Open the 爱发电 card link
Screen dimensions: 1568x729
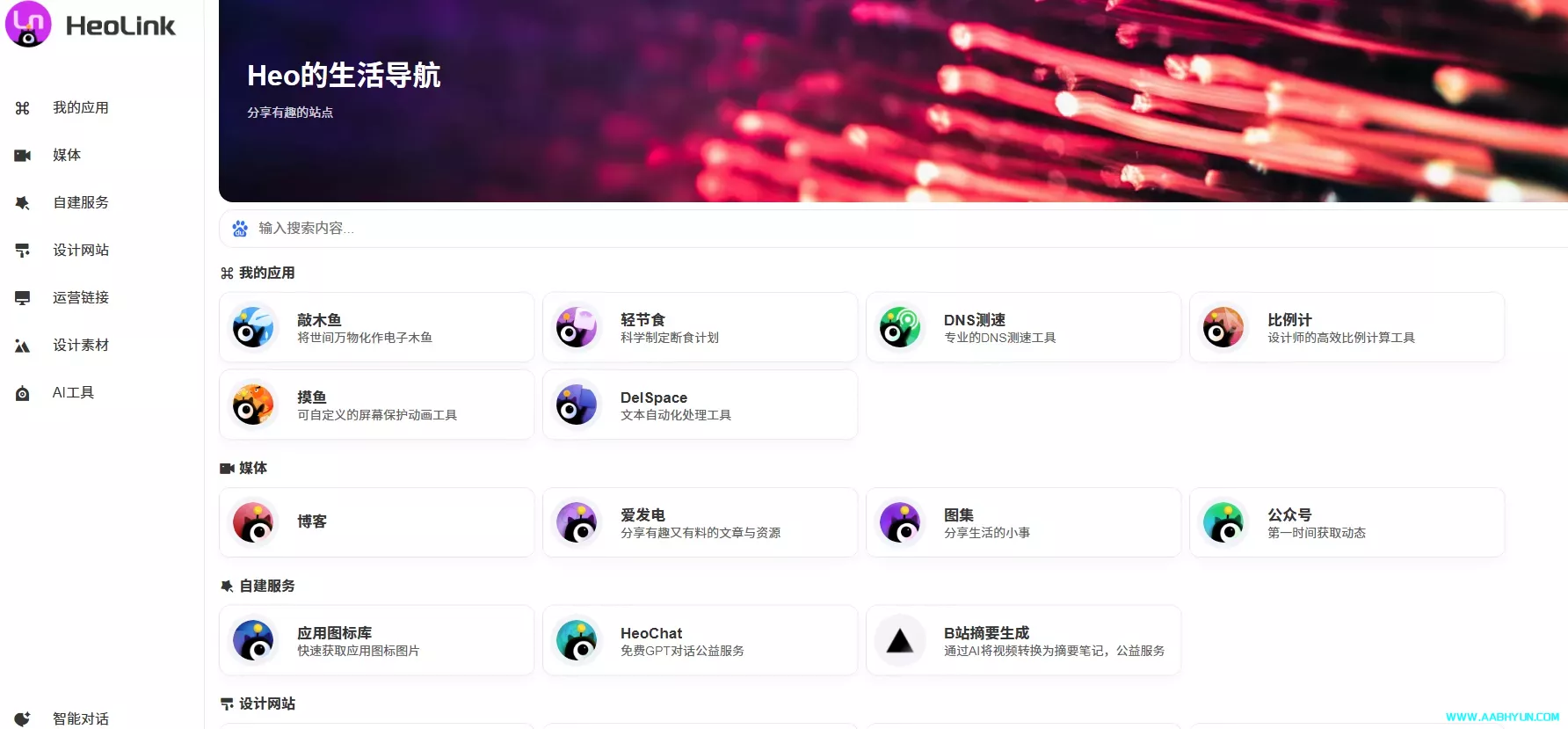[700, 523]
